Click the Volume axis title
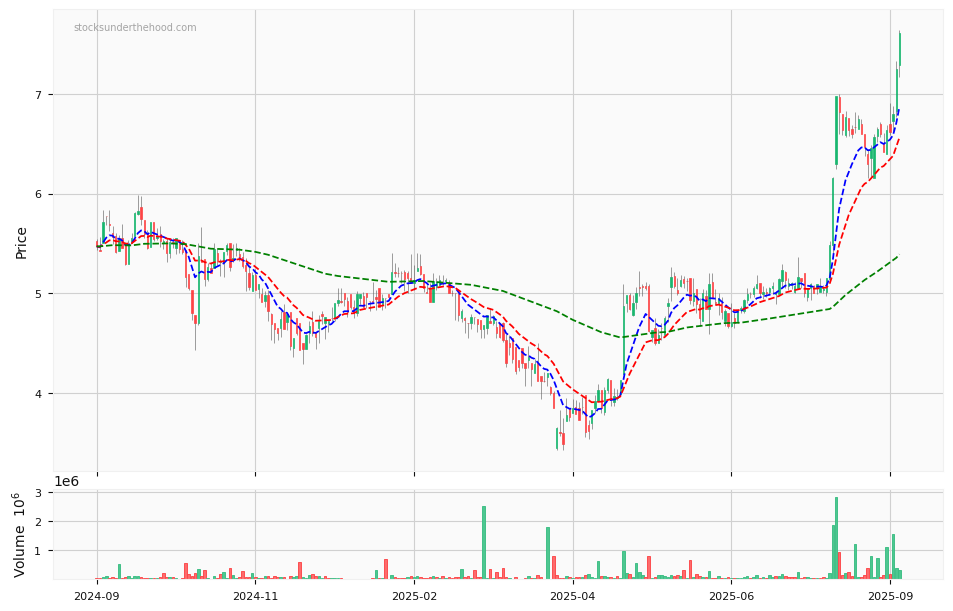 point(20,535)
